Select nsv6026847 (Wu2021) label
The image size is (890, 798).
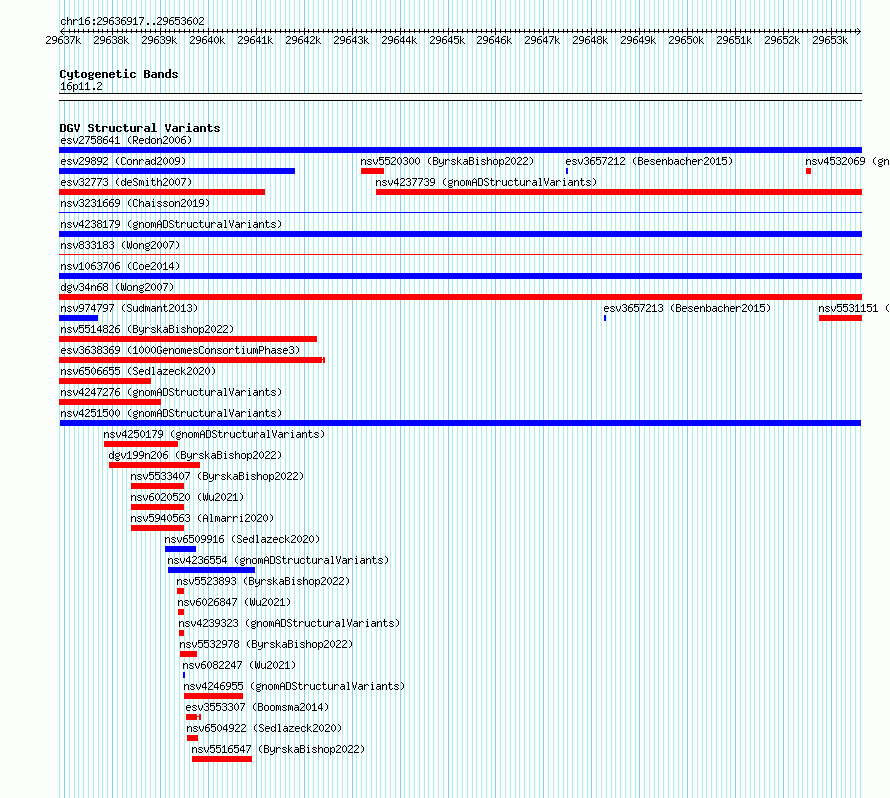click(234, 602)
